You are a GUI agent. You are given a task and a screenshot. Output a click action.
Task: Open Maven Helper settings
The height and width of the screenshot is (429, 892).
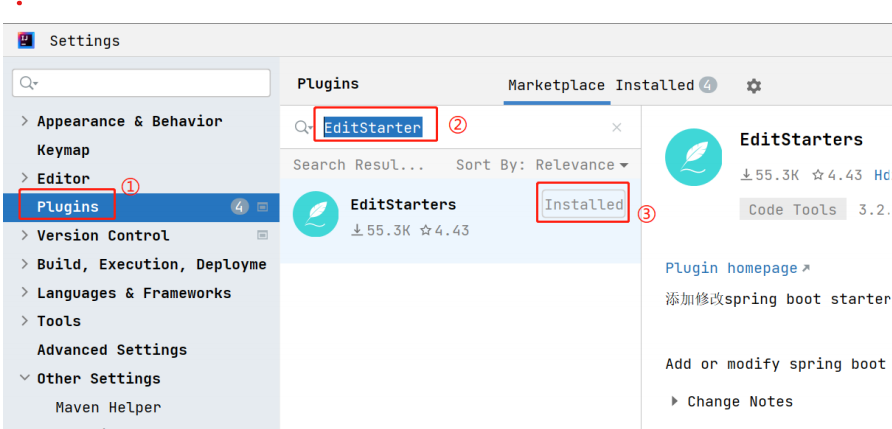pyautogui.click(x=108, y=407)
